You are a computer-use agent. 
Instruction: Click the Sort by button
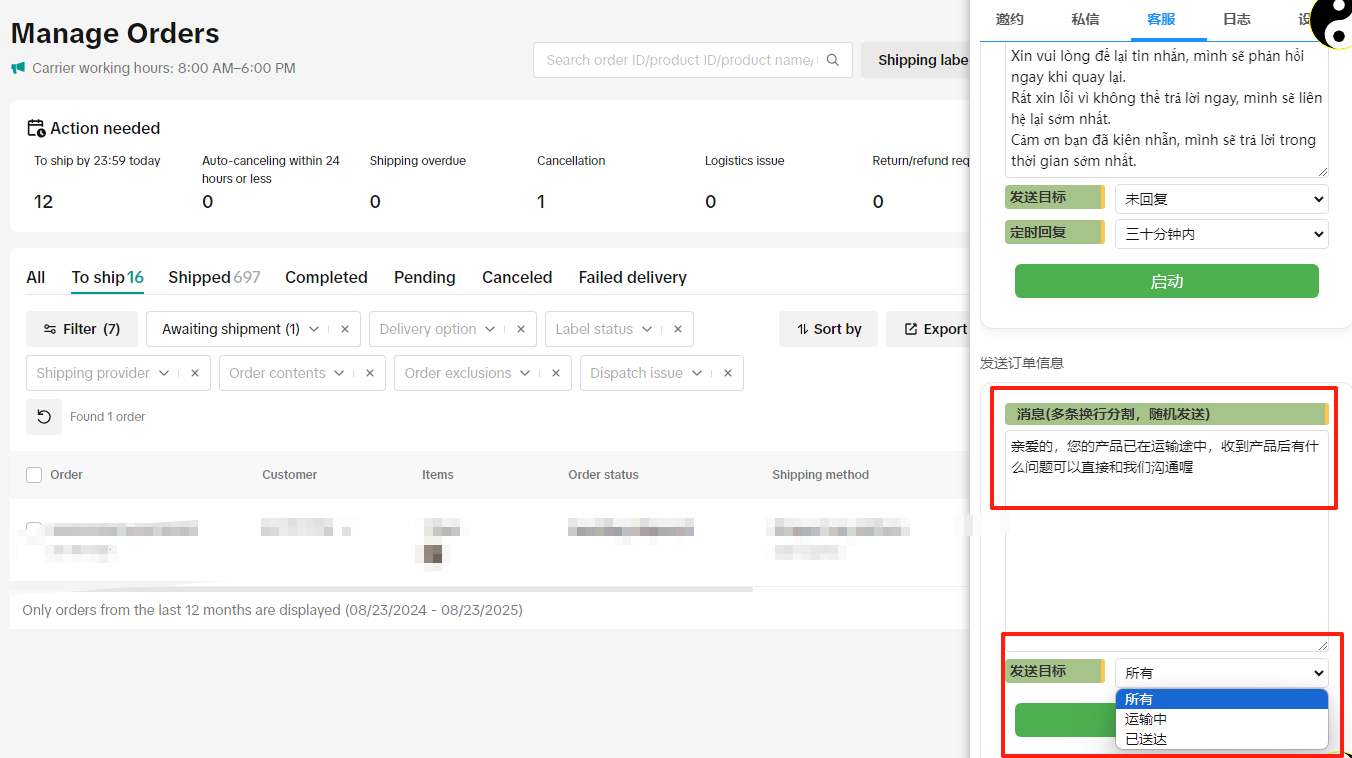coord(828,329)
